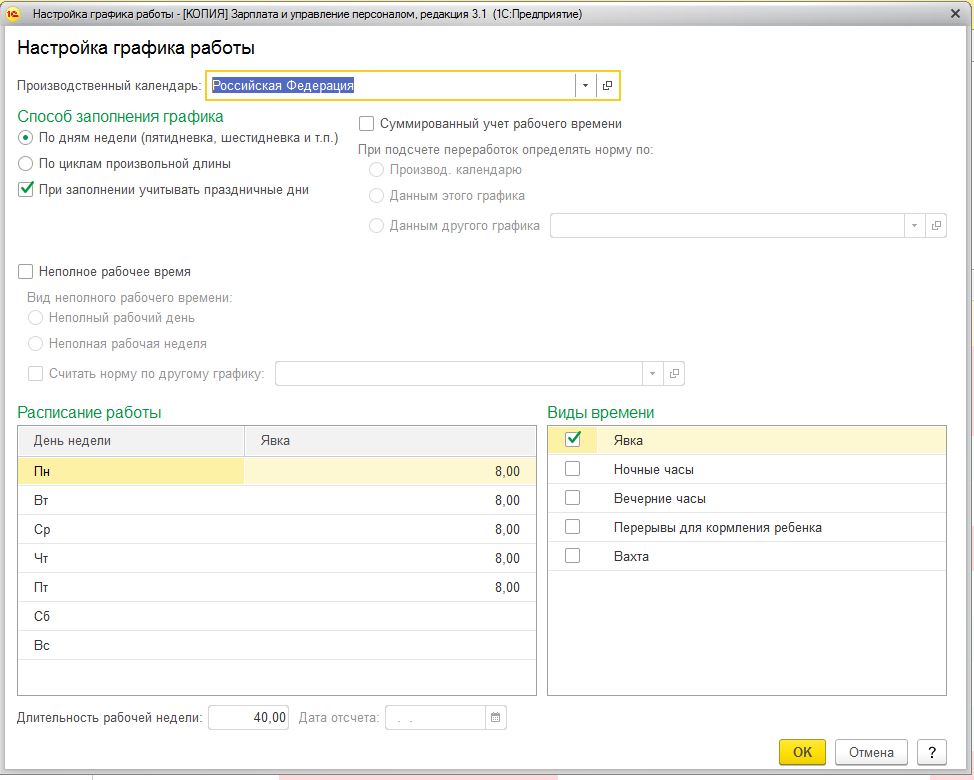The height and width of the screenshot is (780, 974).
Task: Select the Пн row in schedule table
Action: [x=277, y=471]
